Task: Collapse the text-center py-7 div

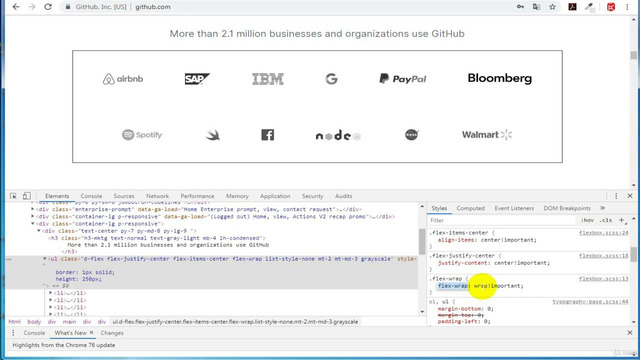Action: 39,231
